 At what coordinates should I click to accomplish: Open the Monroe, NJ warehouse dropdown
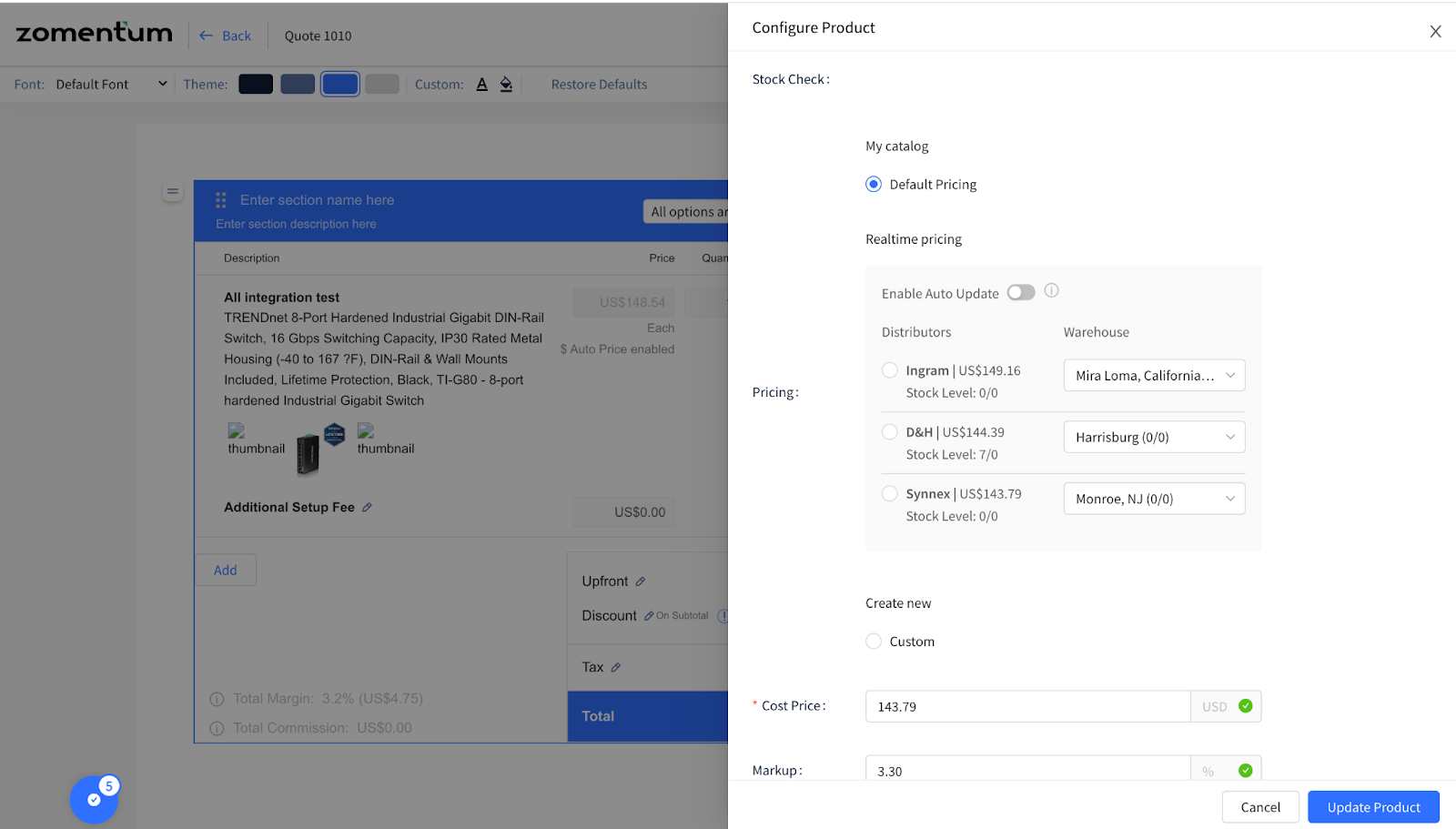point(1154,499)
